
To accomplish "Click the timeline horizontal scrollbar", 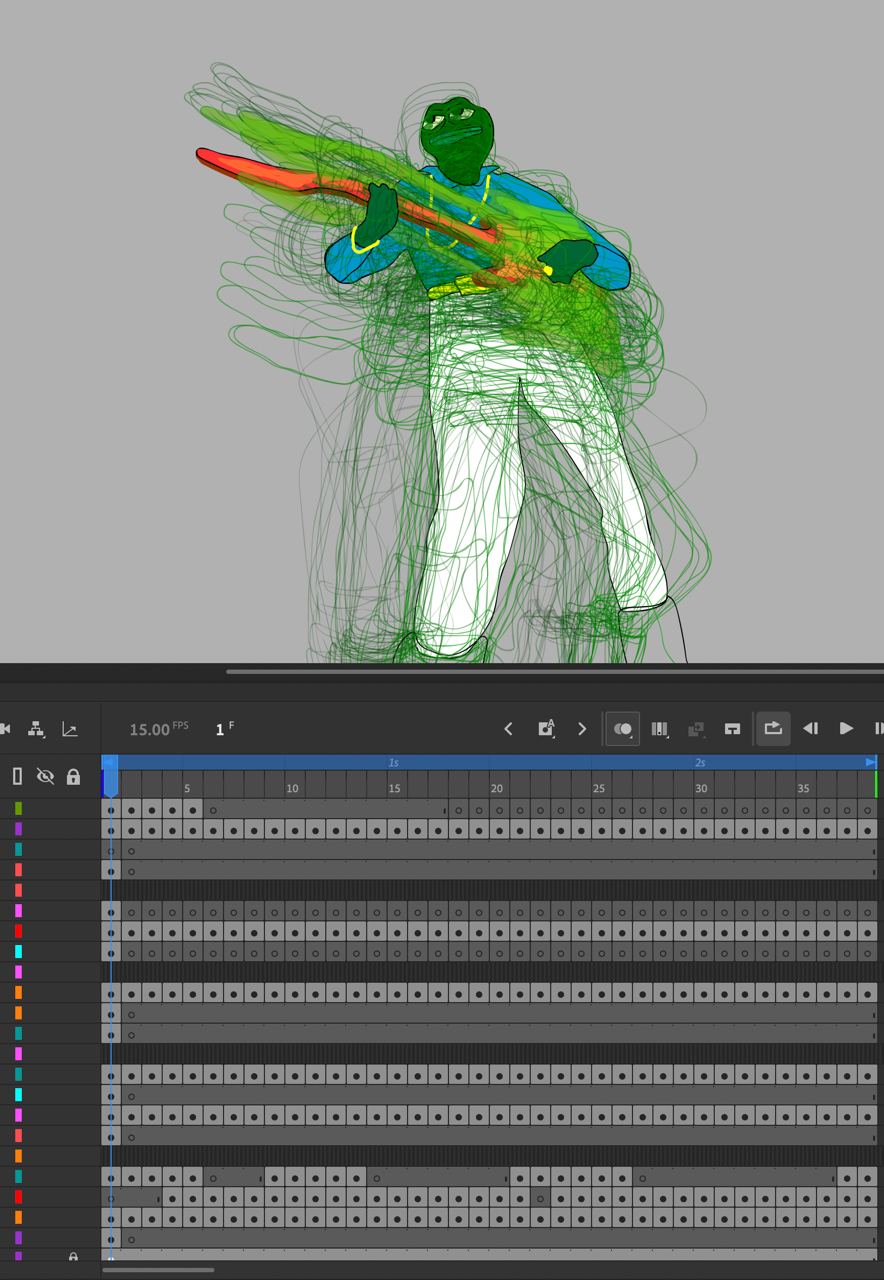I will point(158,1270).
